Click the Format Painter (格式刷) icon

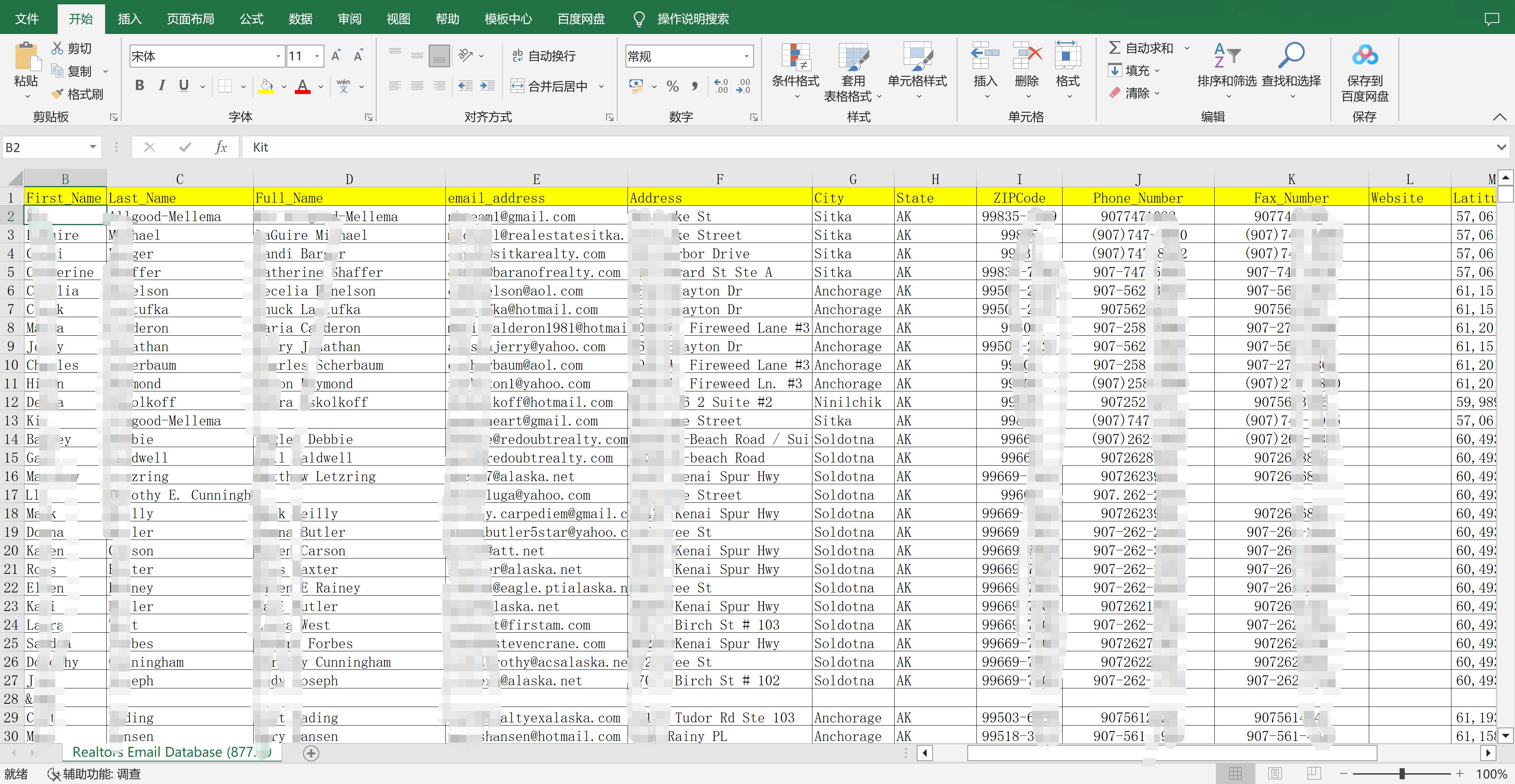pyautogui.click(x=57, y=94)
